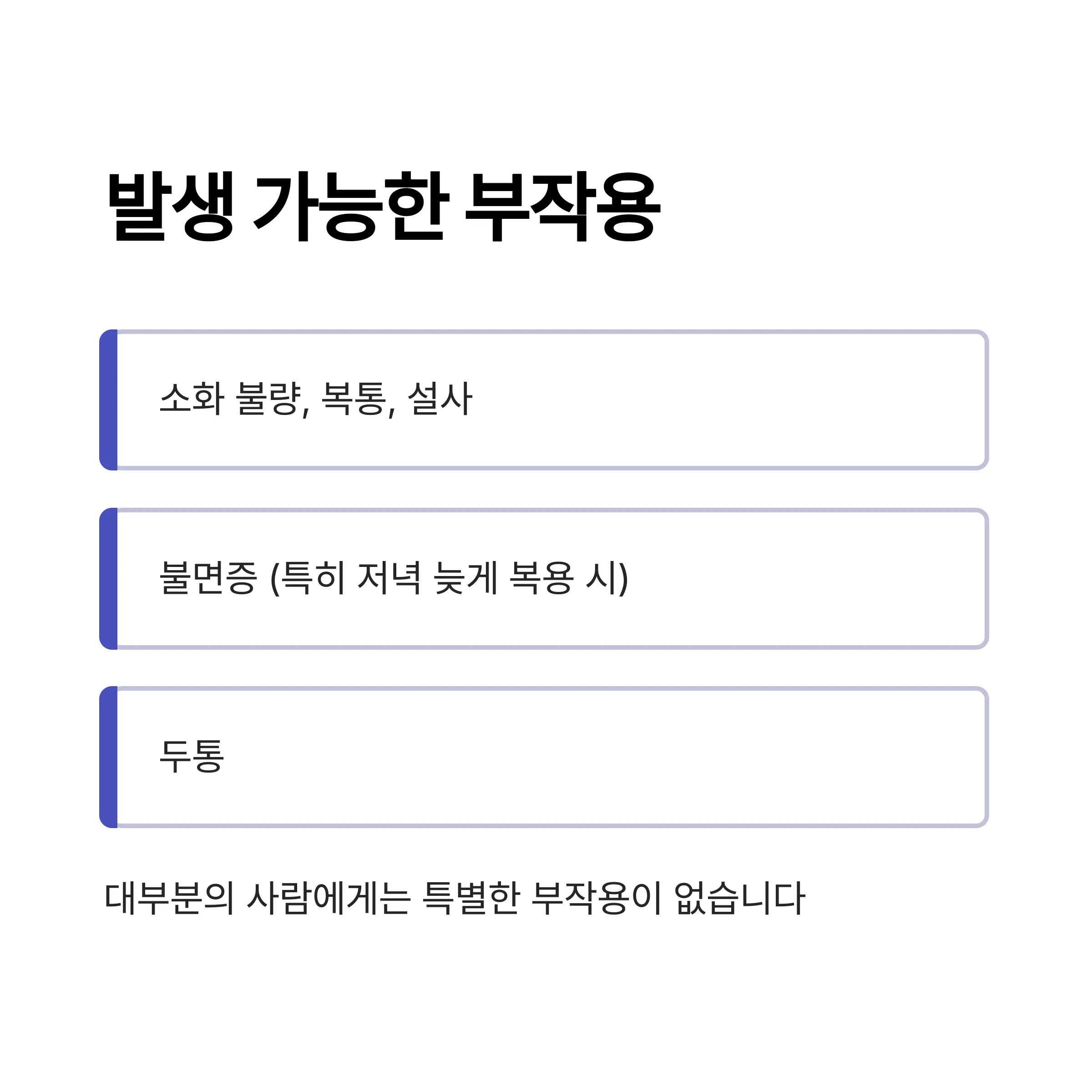1092x1092 pixels.
Task: Click the word "발생" in the heading
Action: (x=171, y=206)
